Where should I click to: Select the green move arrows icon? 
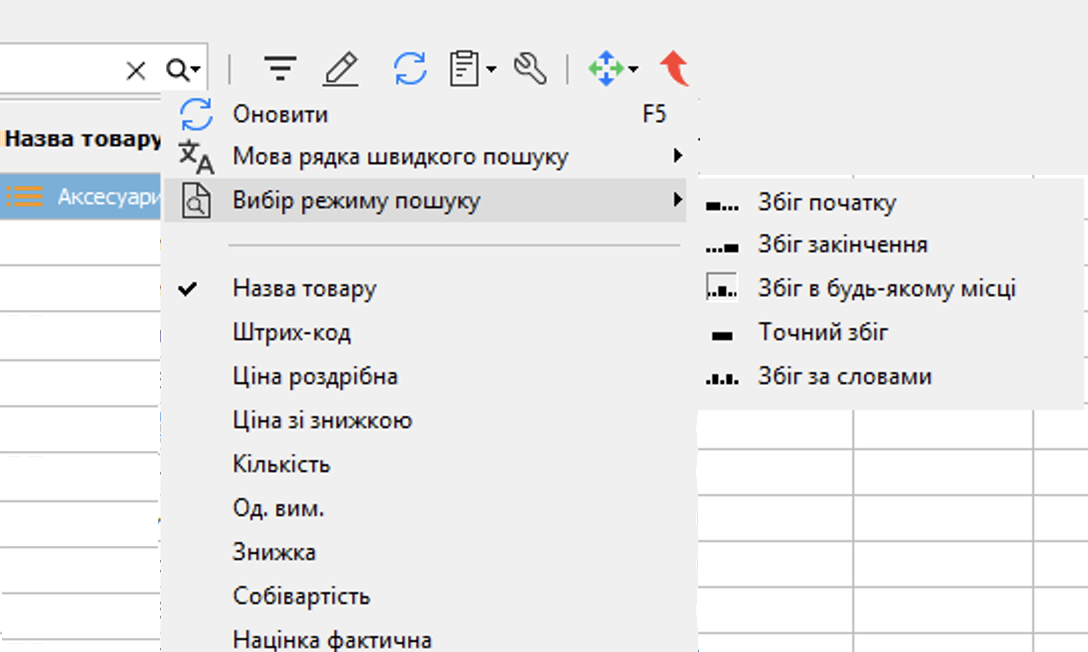(605, 68)
